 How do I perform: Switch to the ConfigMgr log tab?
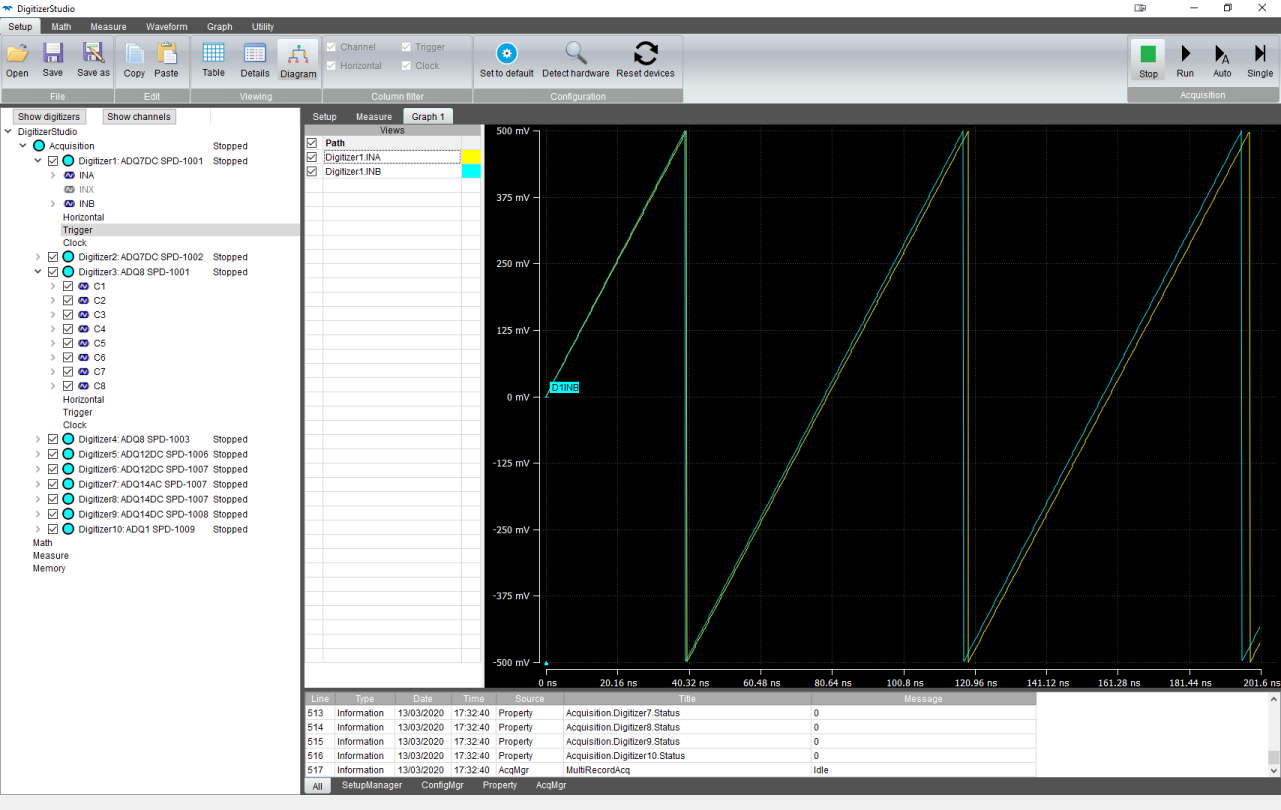click(441, 786)
